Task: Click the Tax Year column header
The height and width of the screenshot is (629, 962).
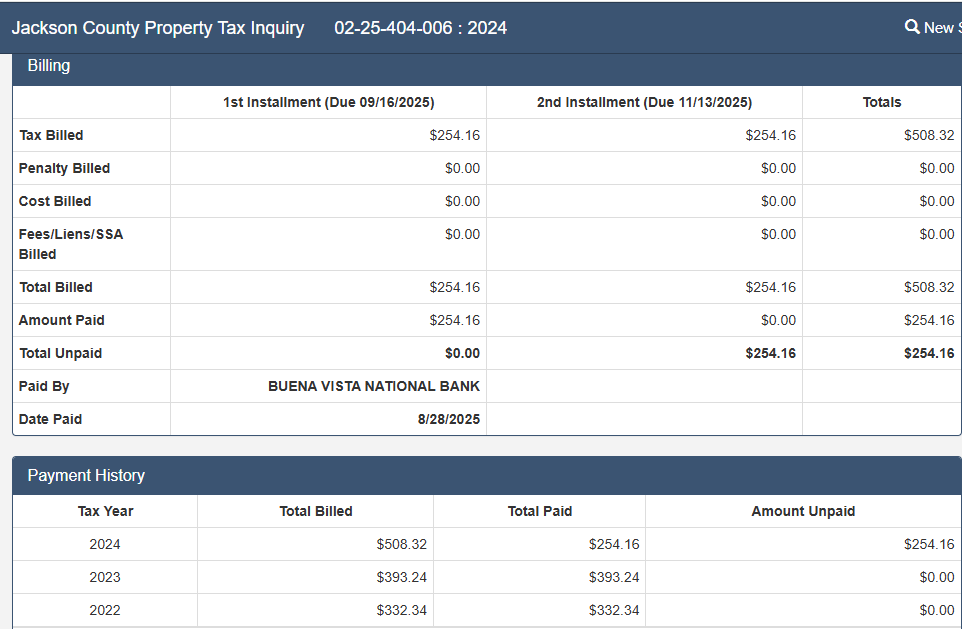Action: (x=105, y=511)
